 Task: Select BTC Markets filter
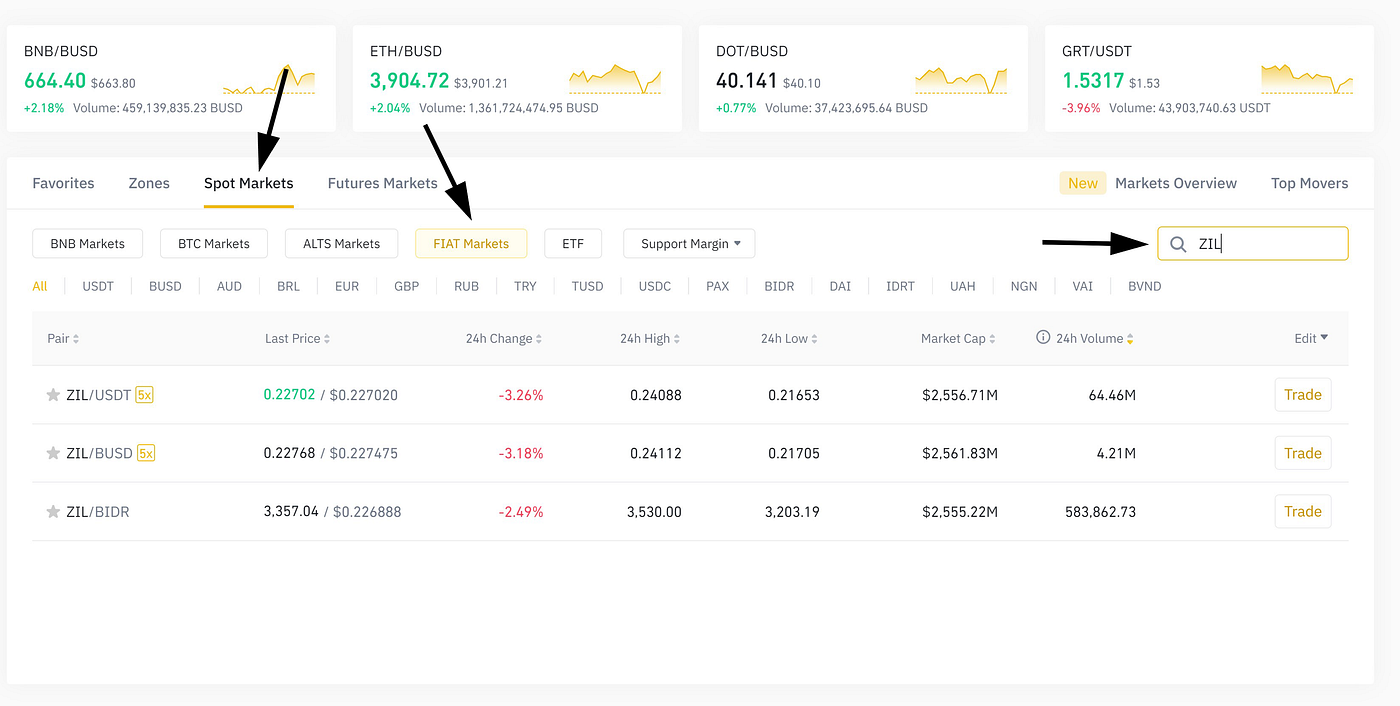(213, 244)
